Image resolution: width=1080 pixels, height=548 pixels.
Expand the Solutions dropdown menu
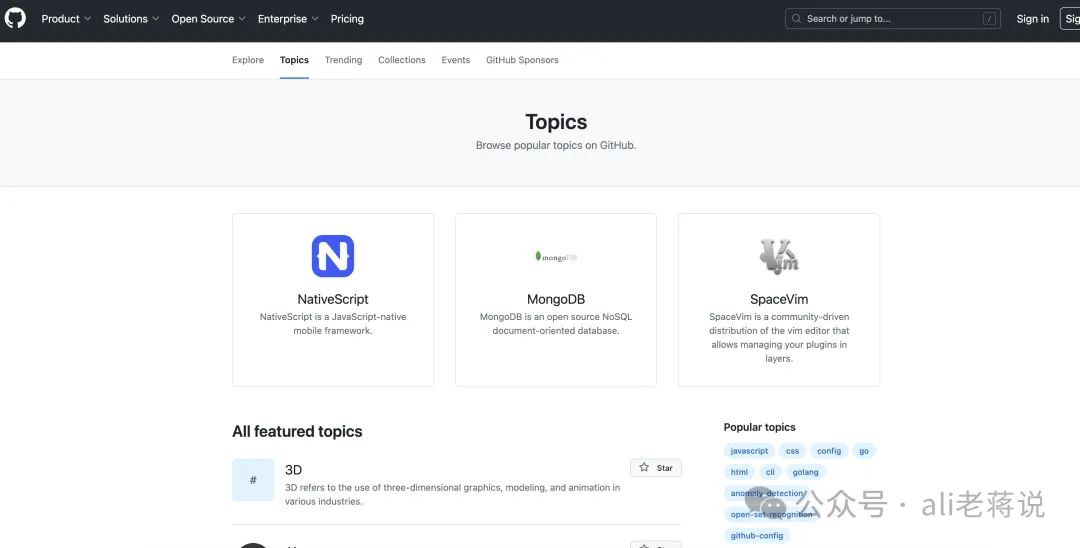(131, 19)
